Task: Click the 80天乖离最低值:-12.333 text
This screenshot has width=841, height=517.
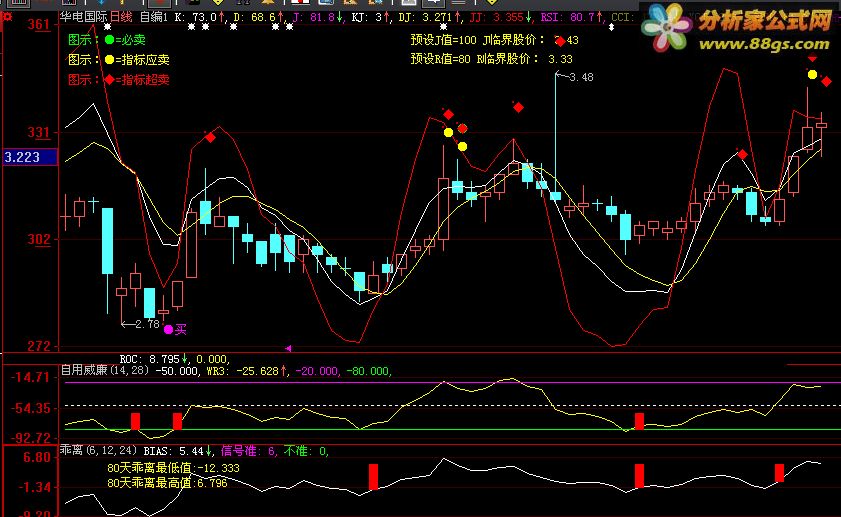Action: coord(173,468)
